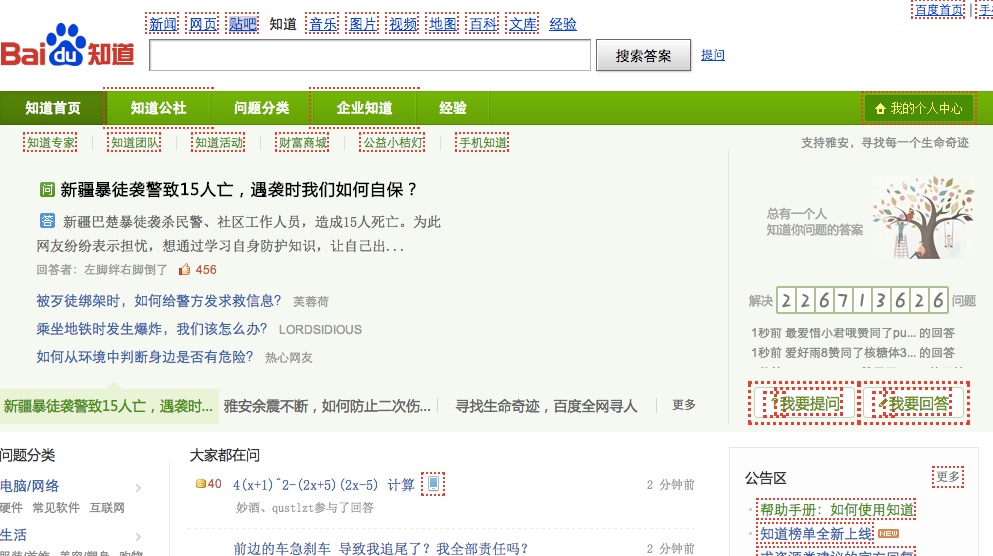Click the NEW badge beside 知道榜单全新上线
This screenshot has width=993, height=556.
pos(889,534)
